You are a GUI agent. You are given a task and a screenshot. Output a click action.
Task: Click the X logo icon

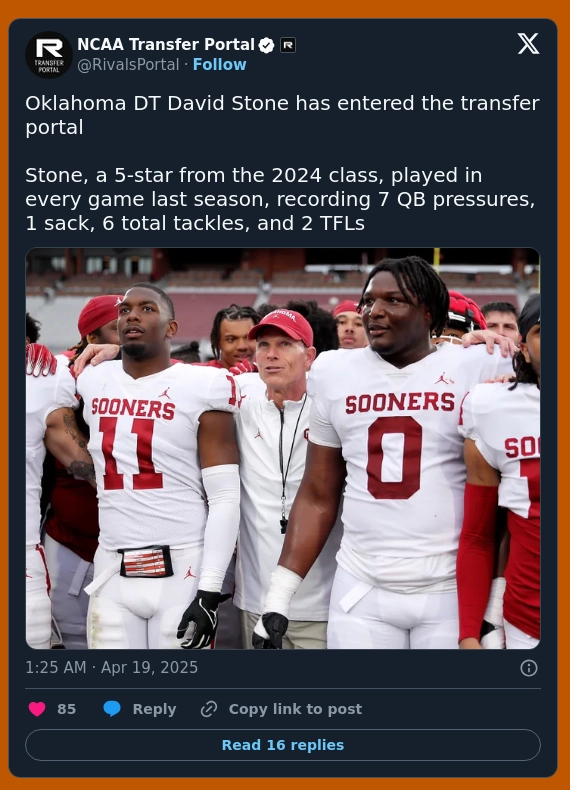point(528,44)
